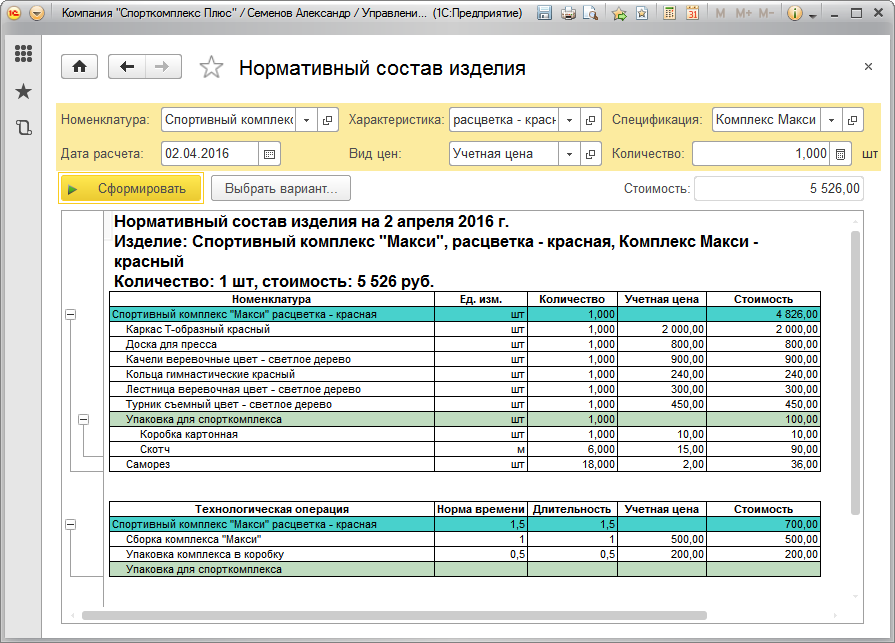The image size is (895, 643).
Task: Collapse the first Спортивный комплекс "Макси" group
Action: pyautogui.click(x=70, y=315)
